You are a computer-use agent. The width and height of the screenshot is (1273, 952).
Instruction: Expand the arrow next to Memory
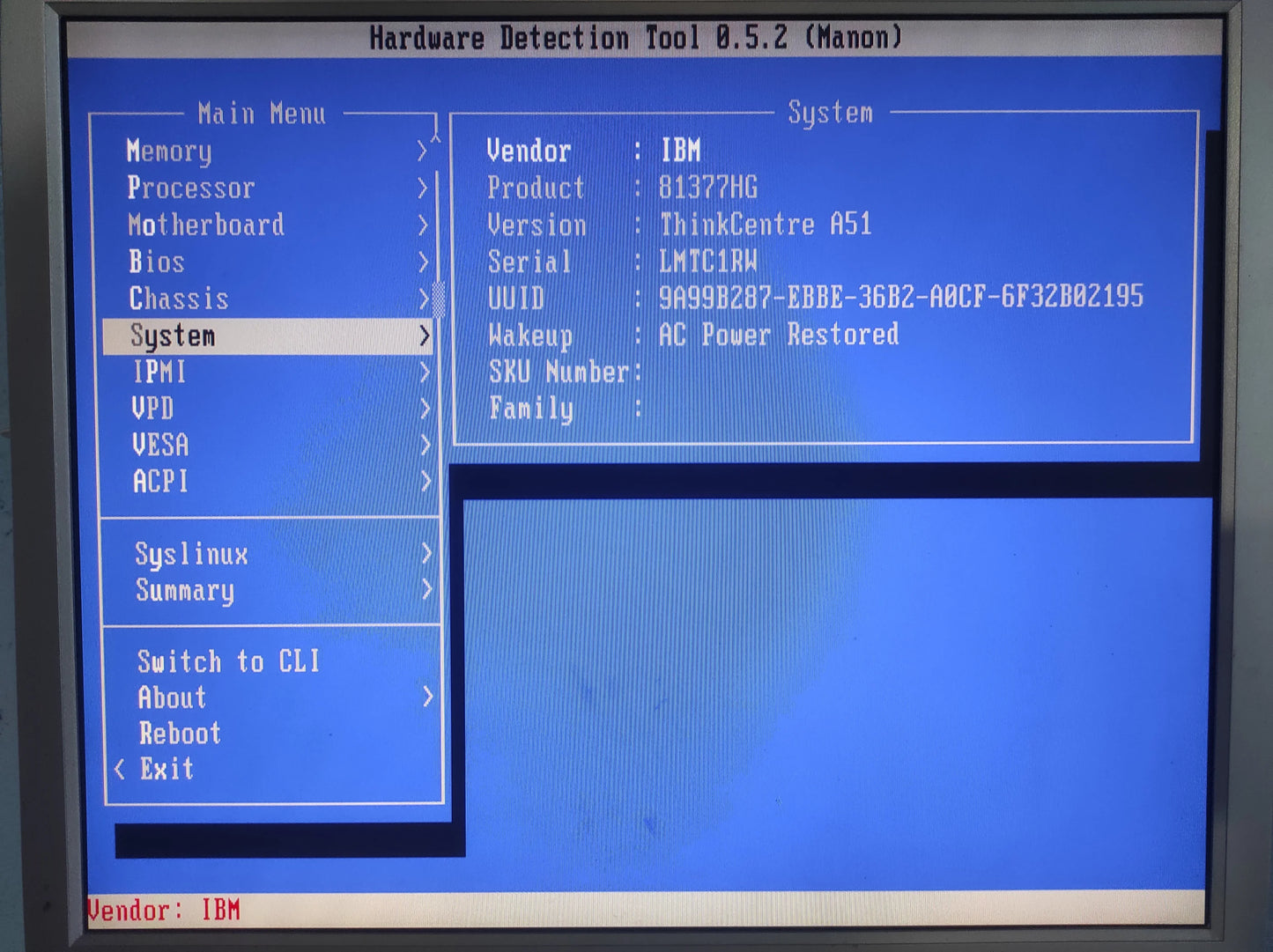422,151
